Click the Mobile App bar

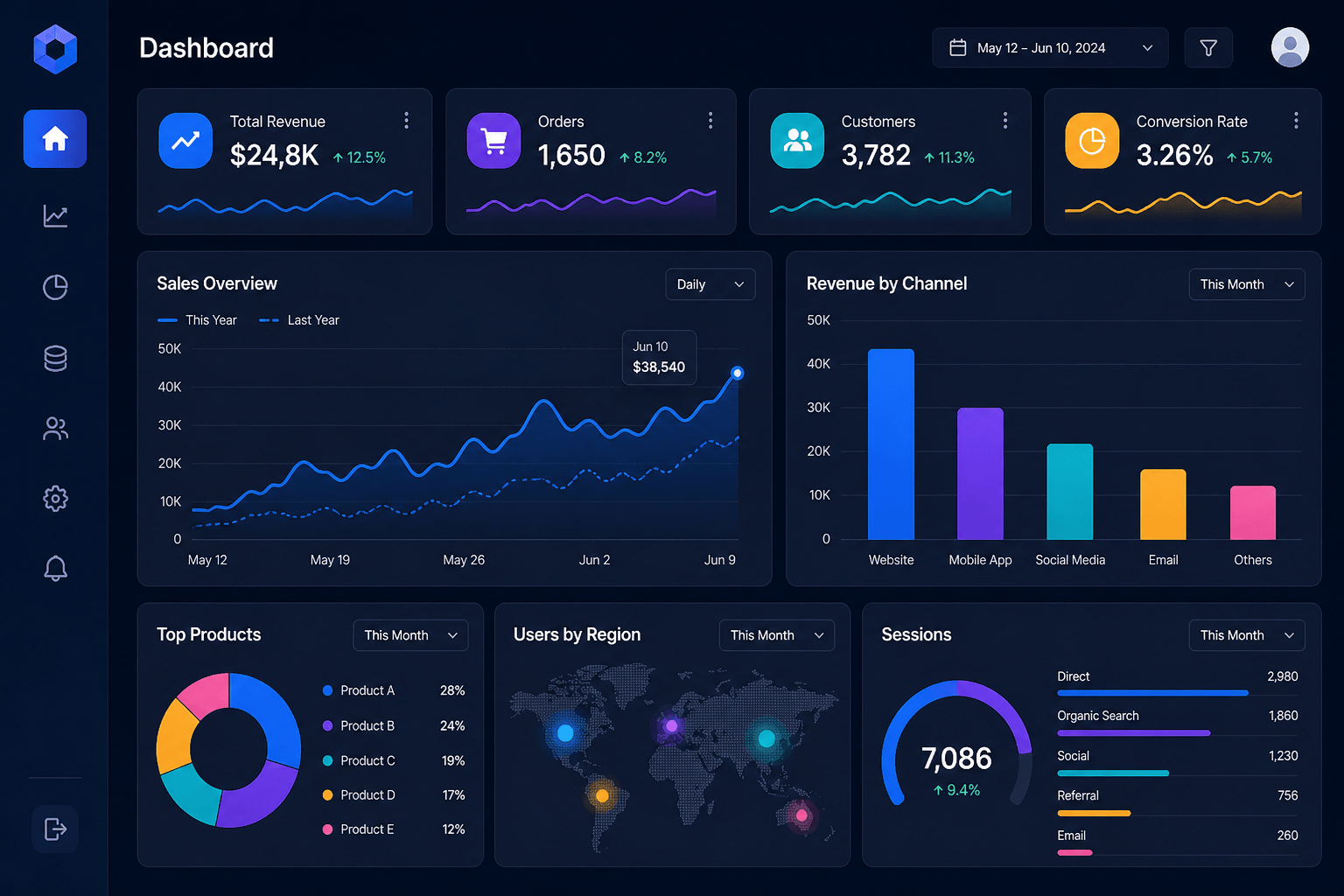click(980, 473)
